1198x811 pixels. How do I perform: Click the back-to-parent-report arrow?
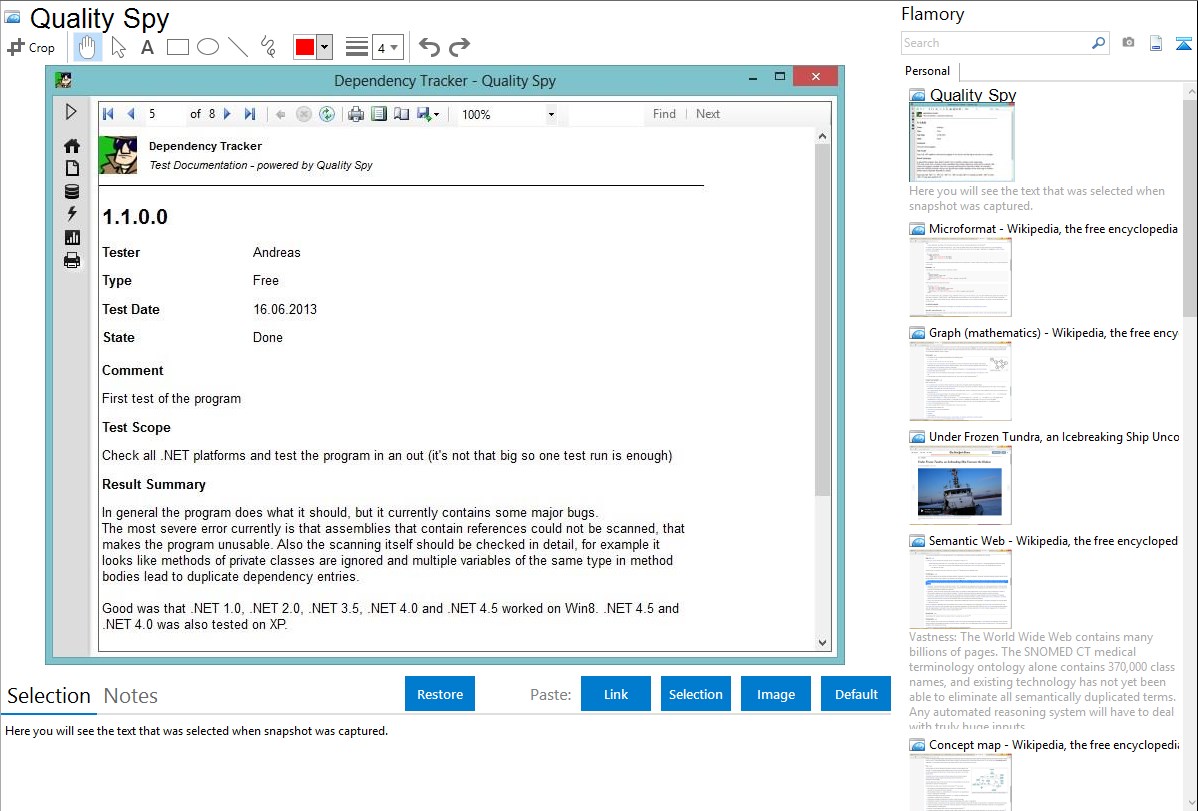(x=280, y=114)
